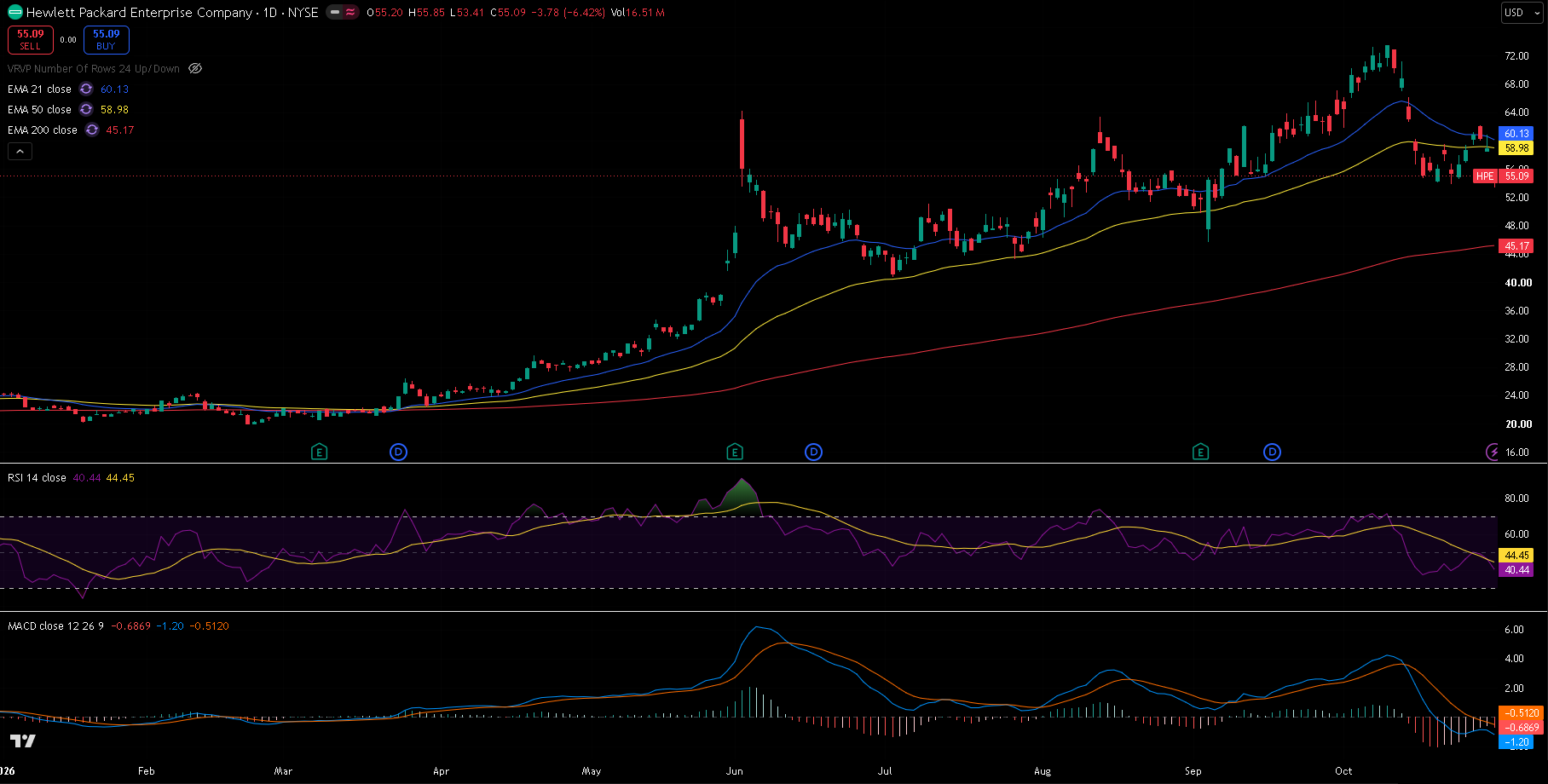
Task: Click the -3.78 (-6.42%) change value
Action: [569, 13]
